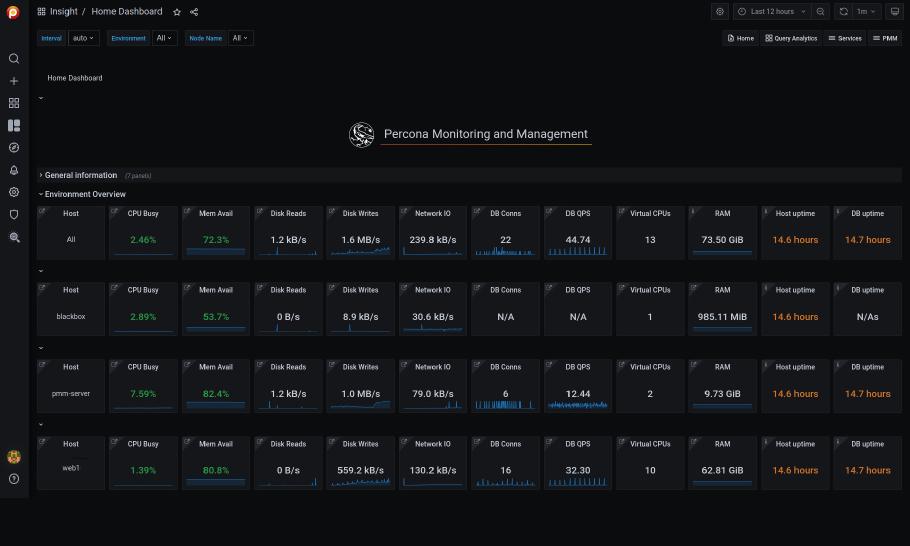Open the Explore compass icon
The width and height of the screenshot is (910, 546).
pyautogui.click(x=14, y=148)
